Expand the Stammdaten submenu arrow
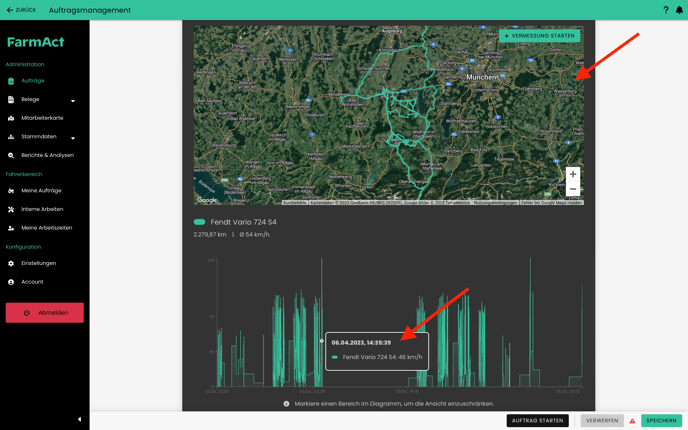This screenshot has height=430, width=688. click(x=73, y=138)
